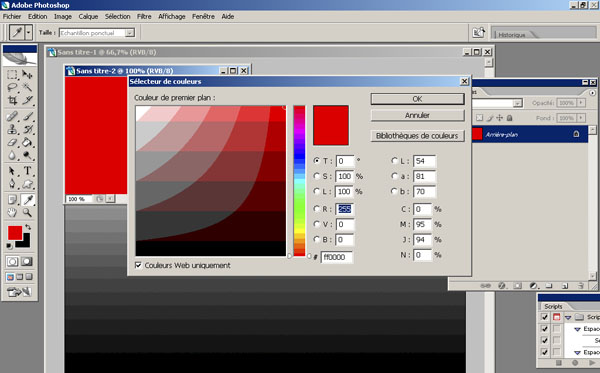Click the foreground red color swatch in toolbox
The width and height of the screenshot is (600, 373).
coord(15,233)
